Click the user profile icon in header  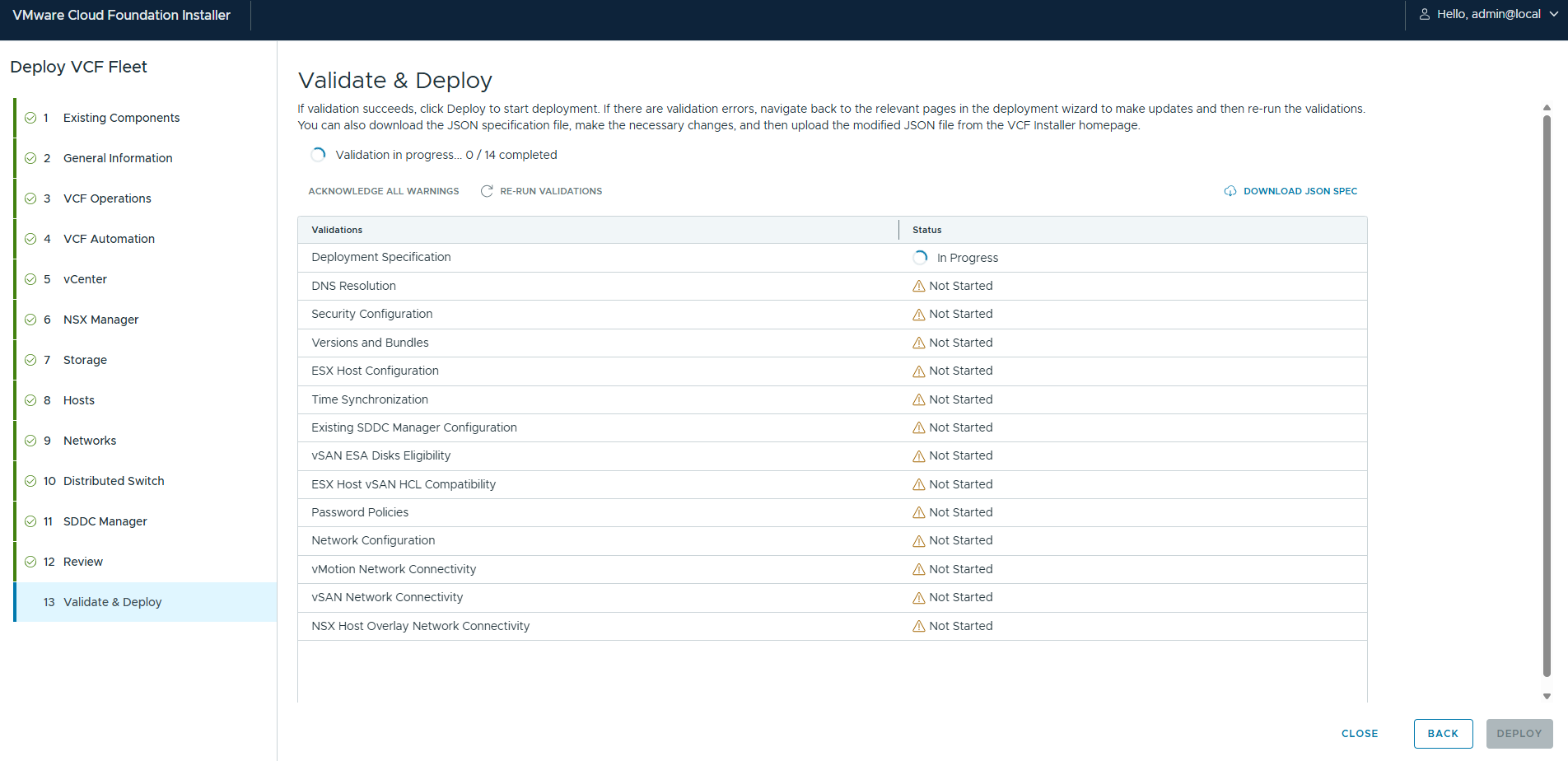(1424, 14)
